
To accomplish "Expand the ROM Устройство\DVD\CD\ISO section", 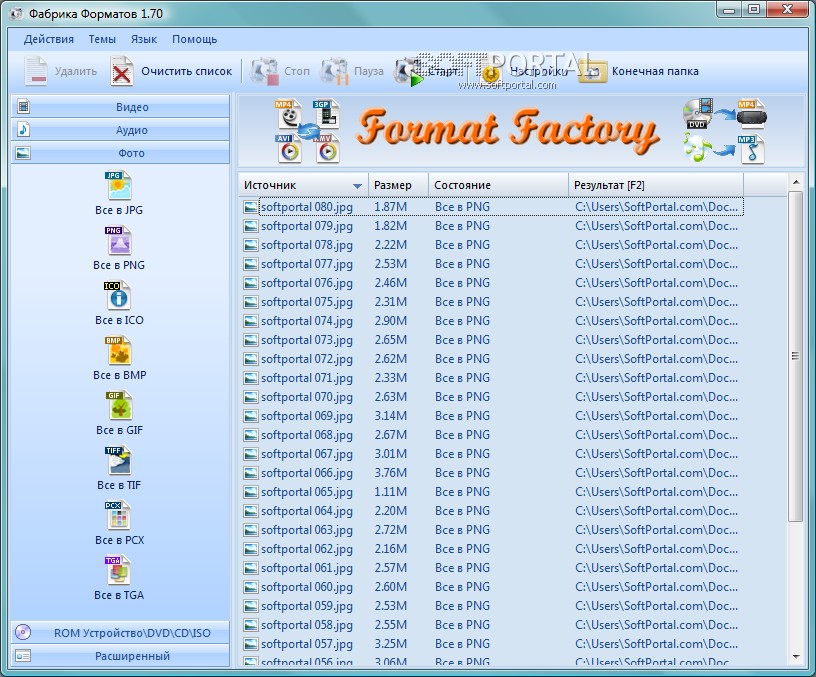I will pos(120,633).
